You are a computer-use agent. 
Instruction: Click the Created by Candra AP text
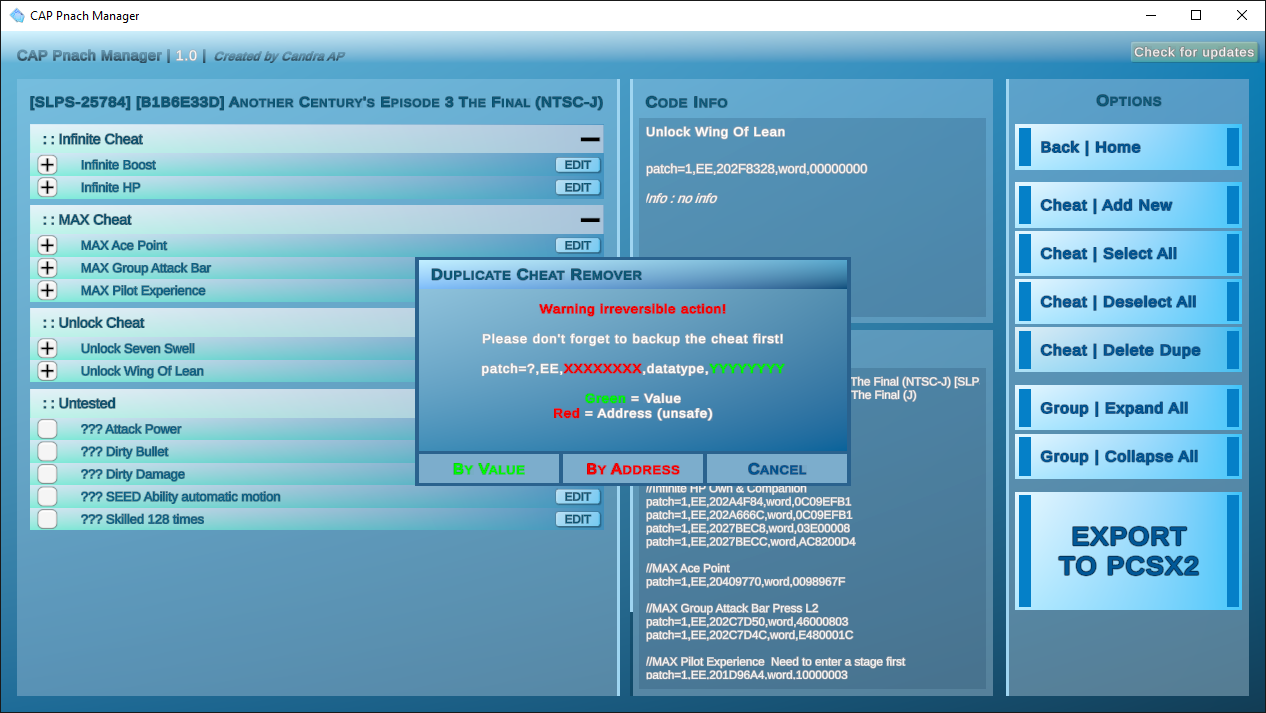(279, 56)
